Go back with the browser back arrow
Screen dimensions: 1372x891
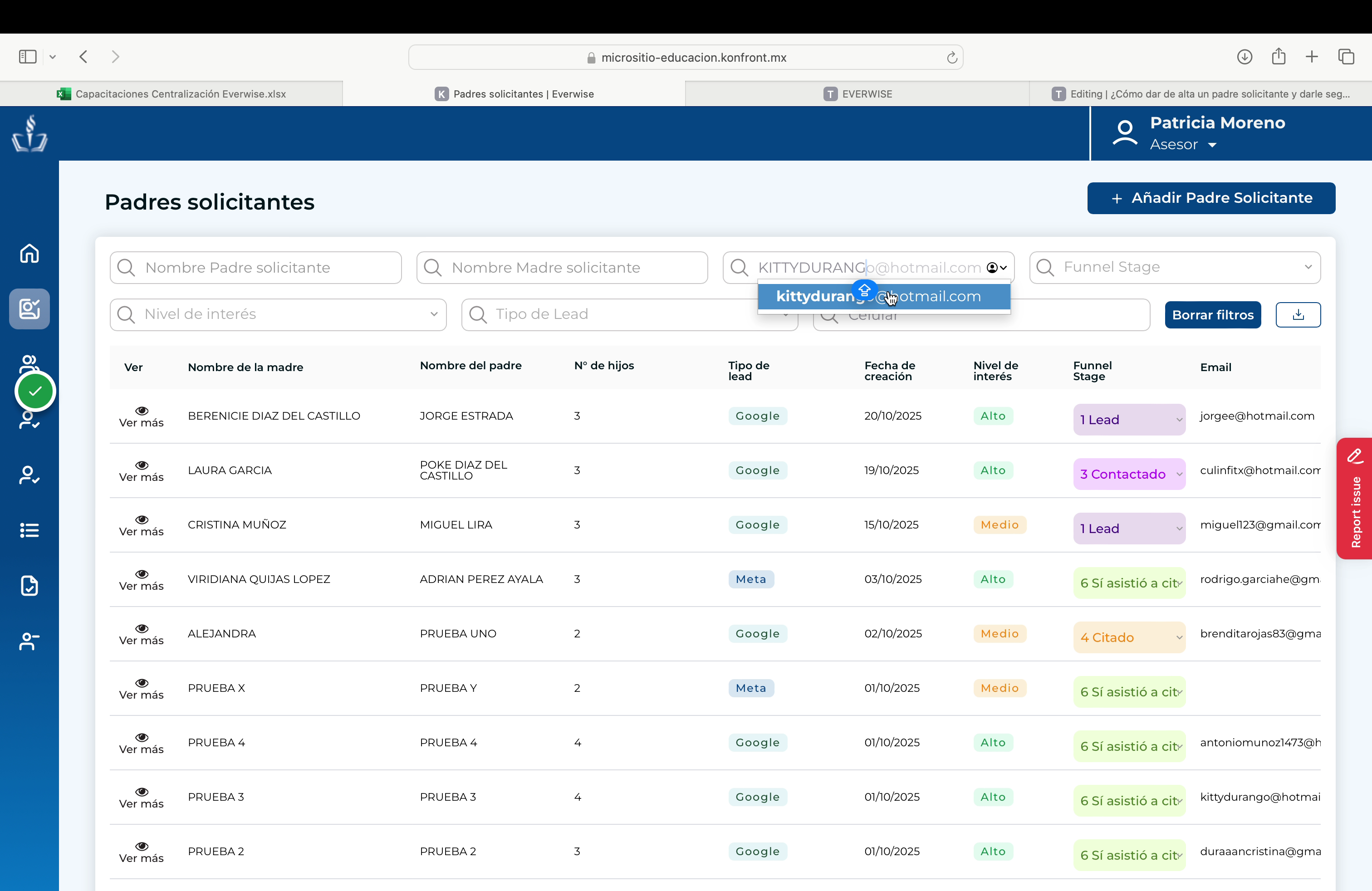(83, 56)
